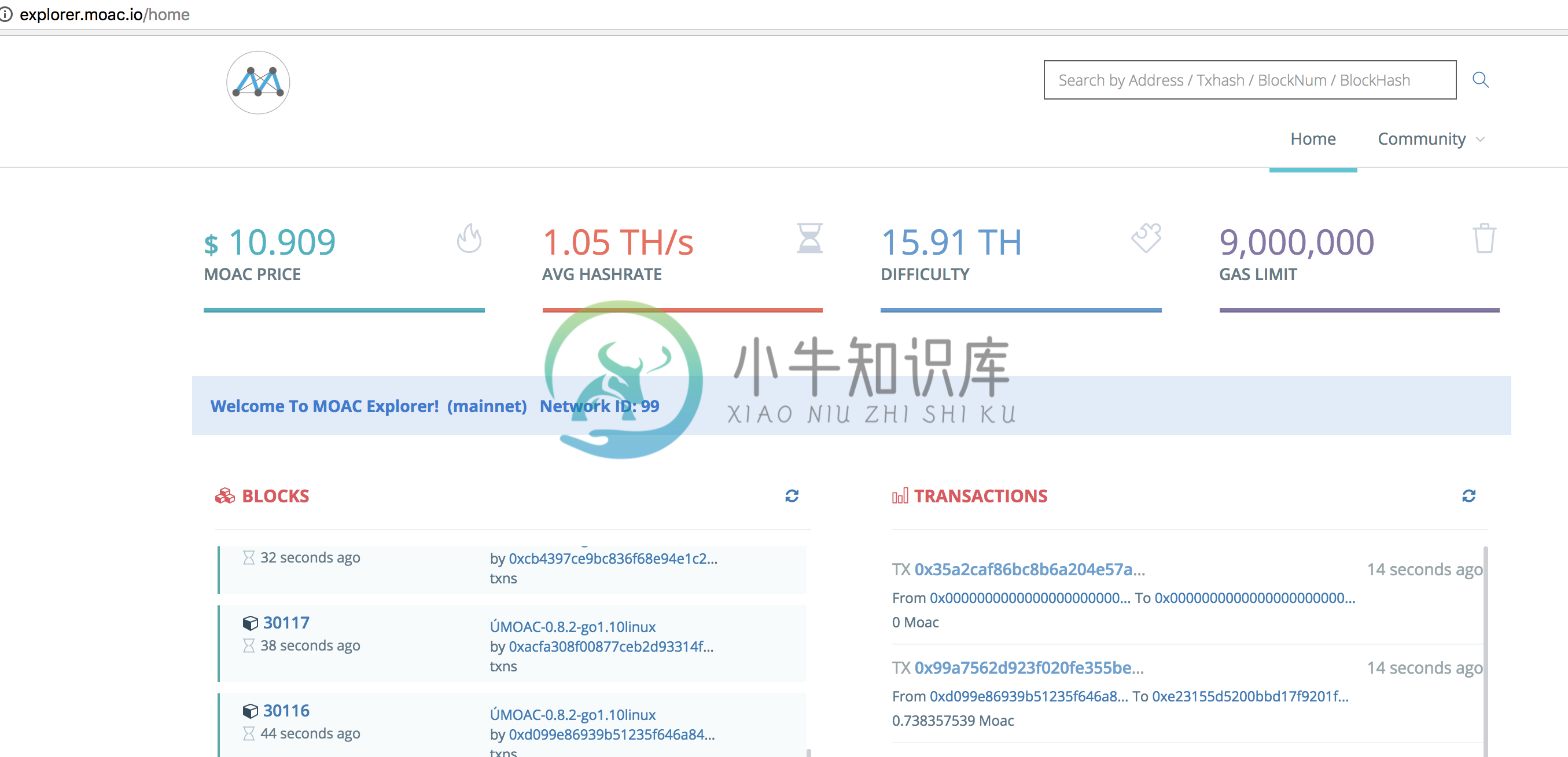Screen dimensions: 1568x757
Task: Click ÚMOAC-0.8.2-go1.10linux text of block 30117
Action: (x=573, y=627)
